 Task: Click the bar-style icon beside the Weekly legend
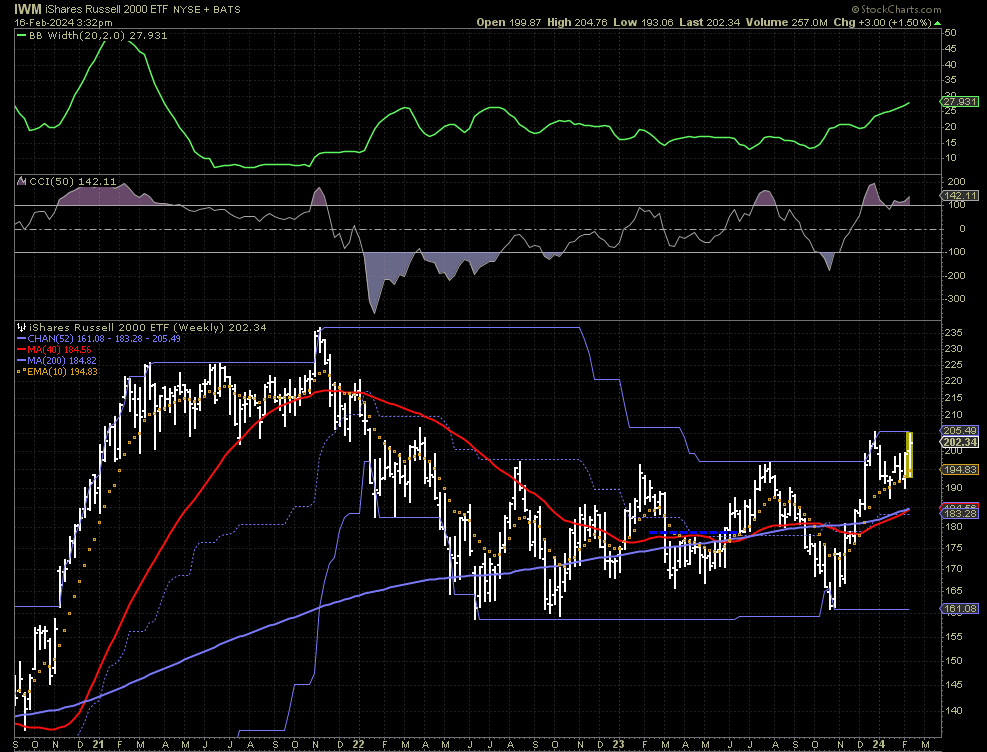(21, 327)
